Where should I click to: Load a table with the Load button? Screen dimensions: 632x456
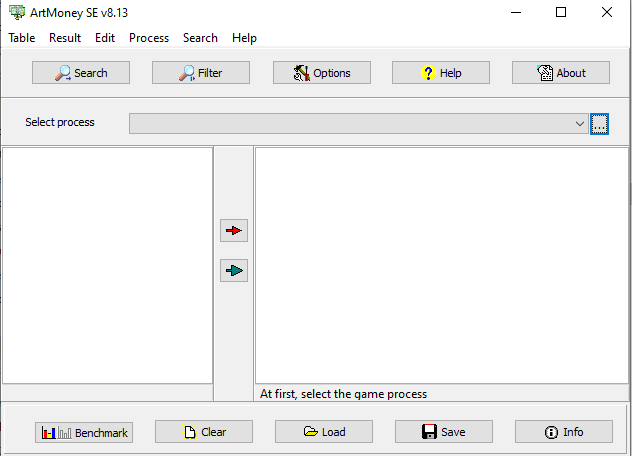(324, 432)
